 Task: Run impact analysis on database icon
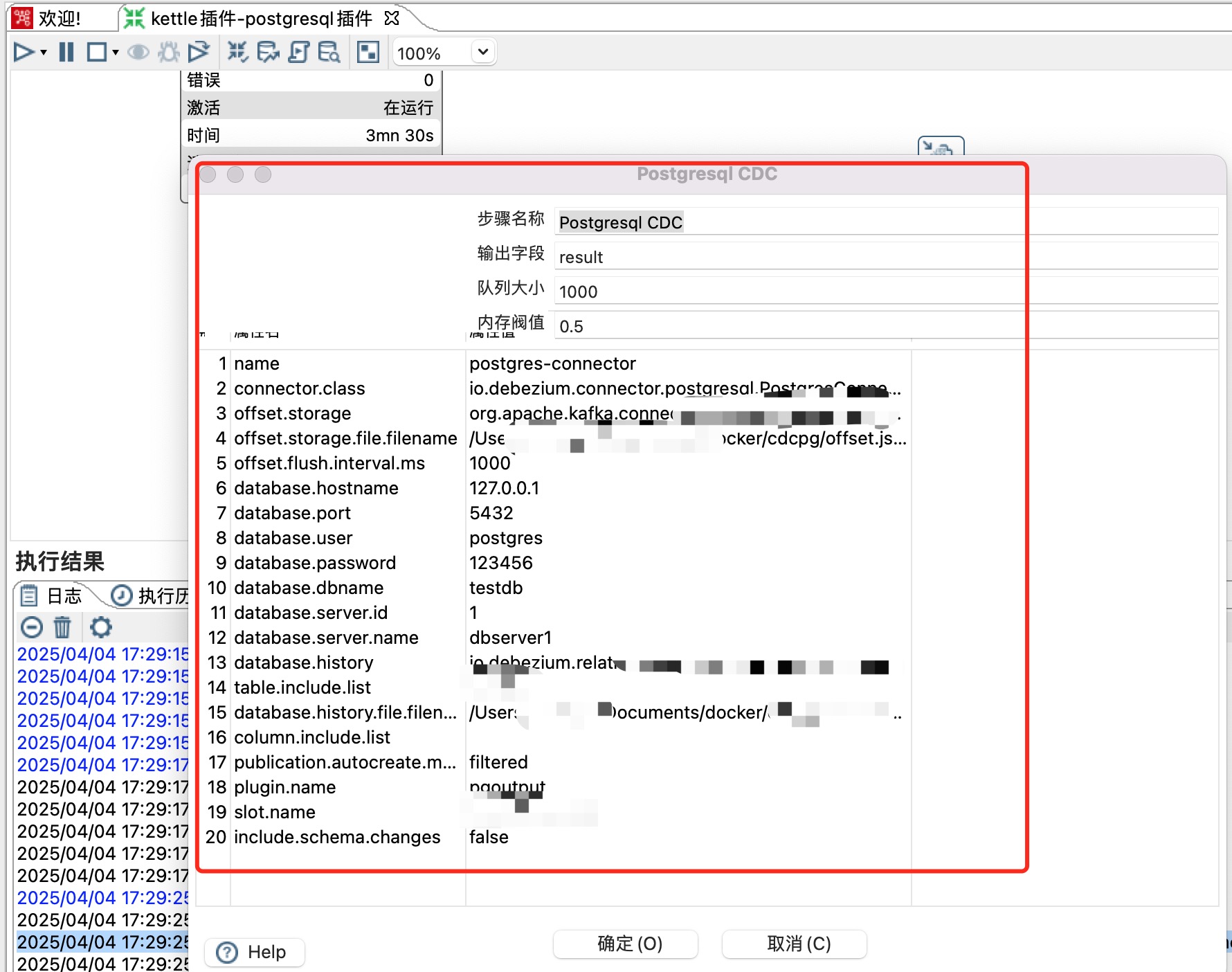pyautogui.click(x=268, y=52)
